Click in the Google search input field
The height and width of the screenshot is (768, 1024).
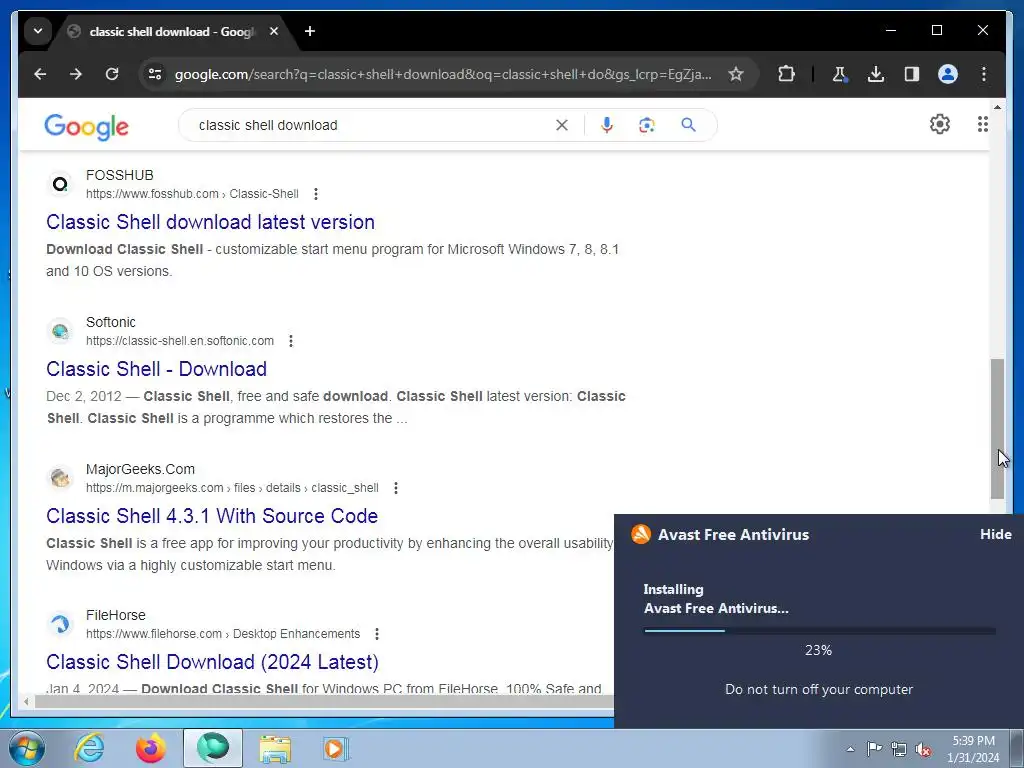(372, 125)
